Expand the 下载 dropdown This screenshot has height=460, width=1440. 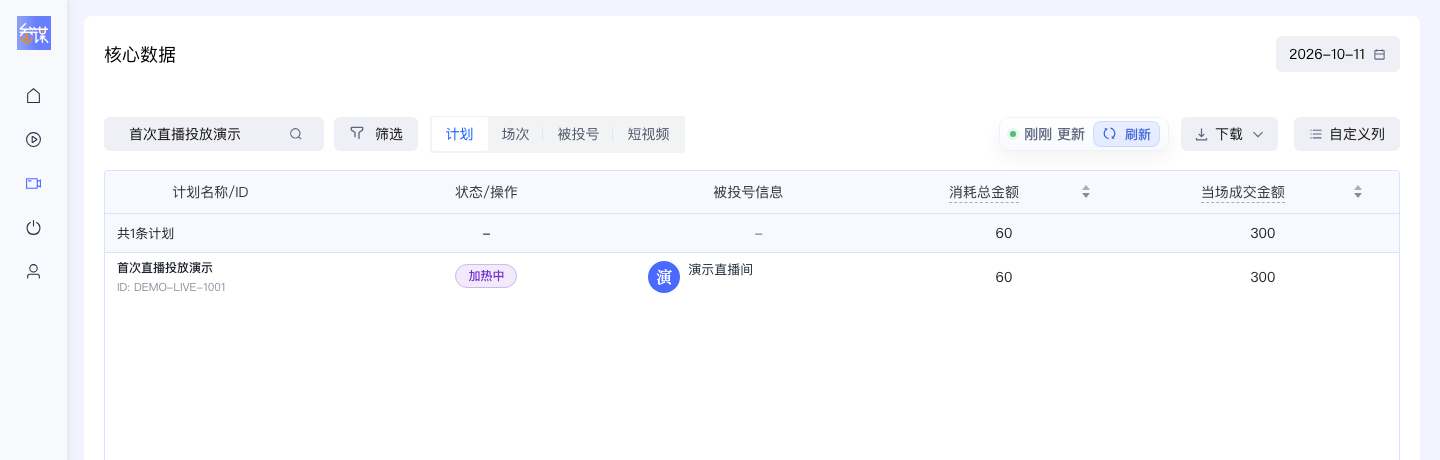pyautogui.click(x=1229, y=134)
